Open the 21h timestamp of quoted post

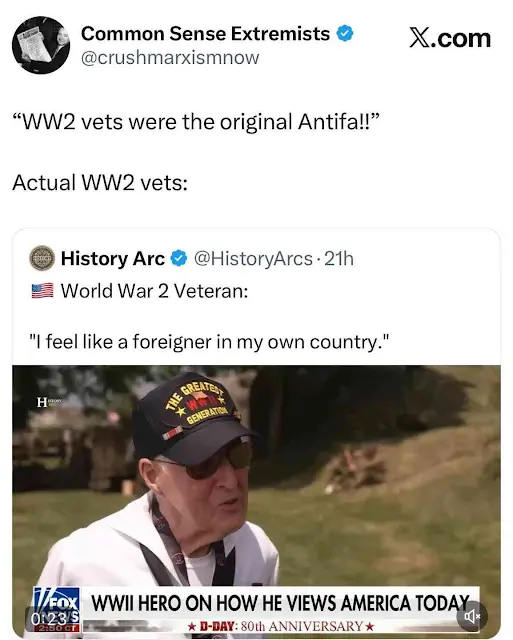(339, 259)
